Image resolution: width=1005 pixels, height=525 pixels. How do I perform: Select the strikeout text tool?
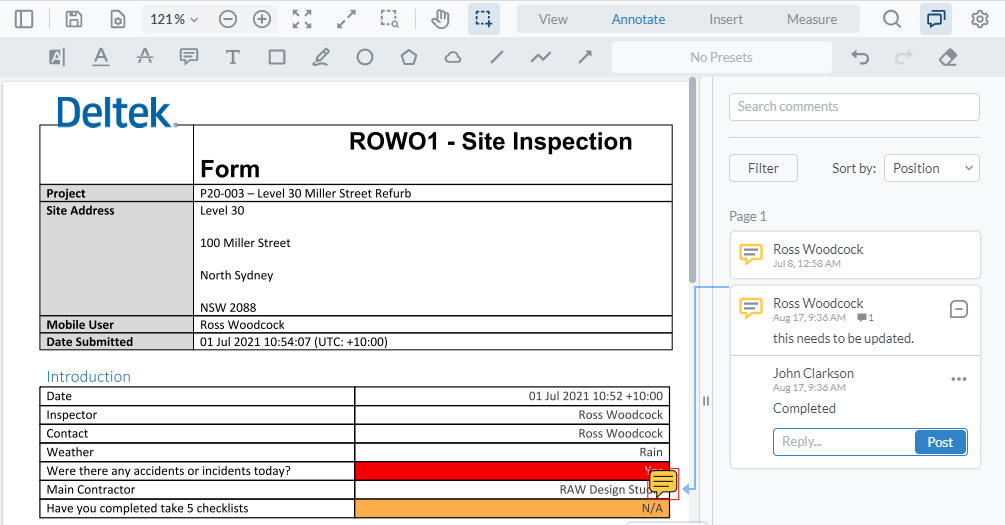click(x=145, y=57)
